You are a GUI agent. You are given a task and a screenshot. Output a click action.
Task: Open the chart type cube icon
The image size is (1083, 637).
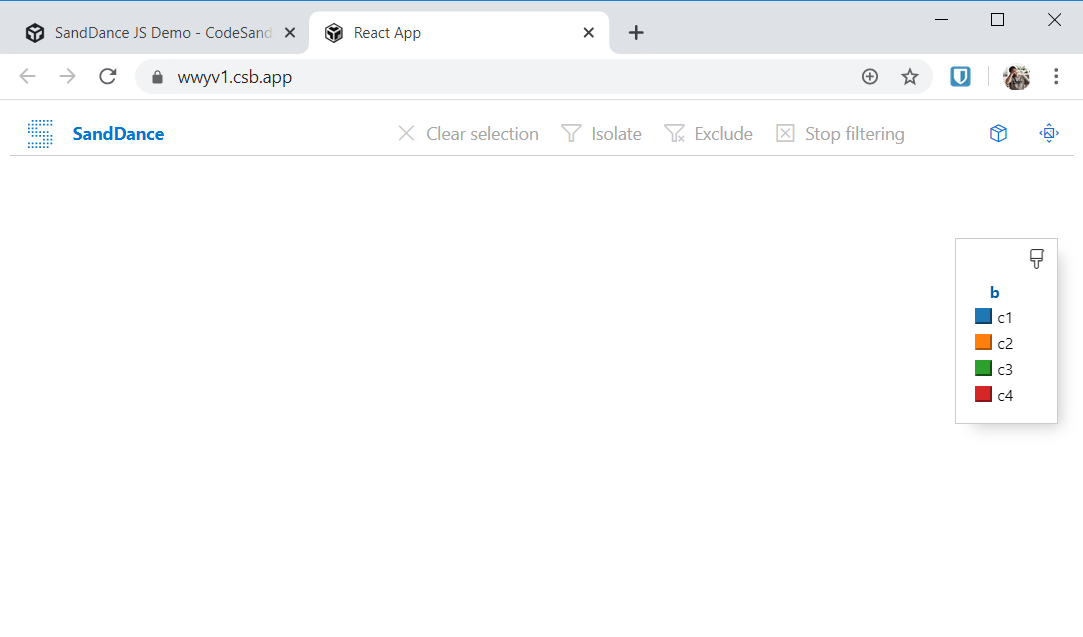point(997,132)
